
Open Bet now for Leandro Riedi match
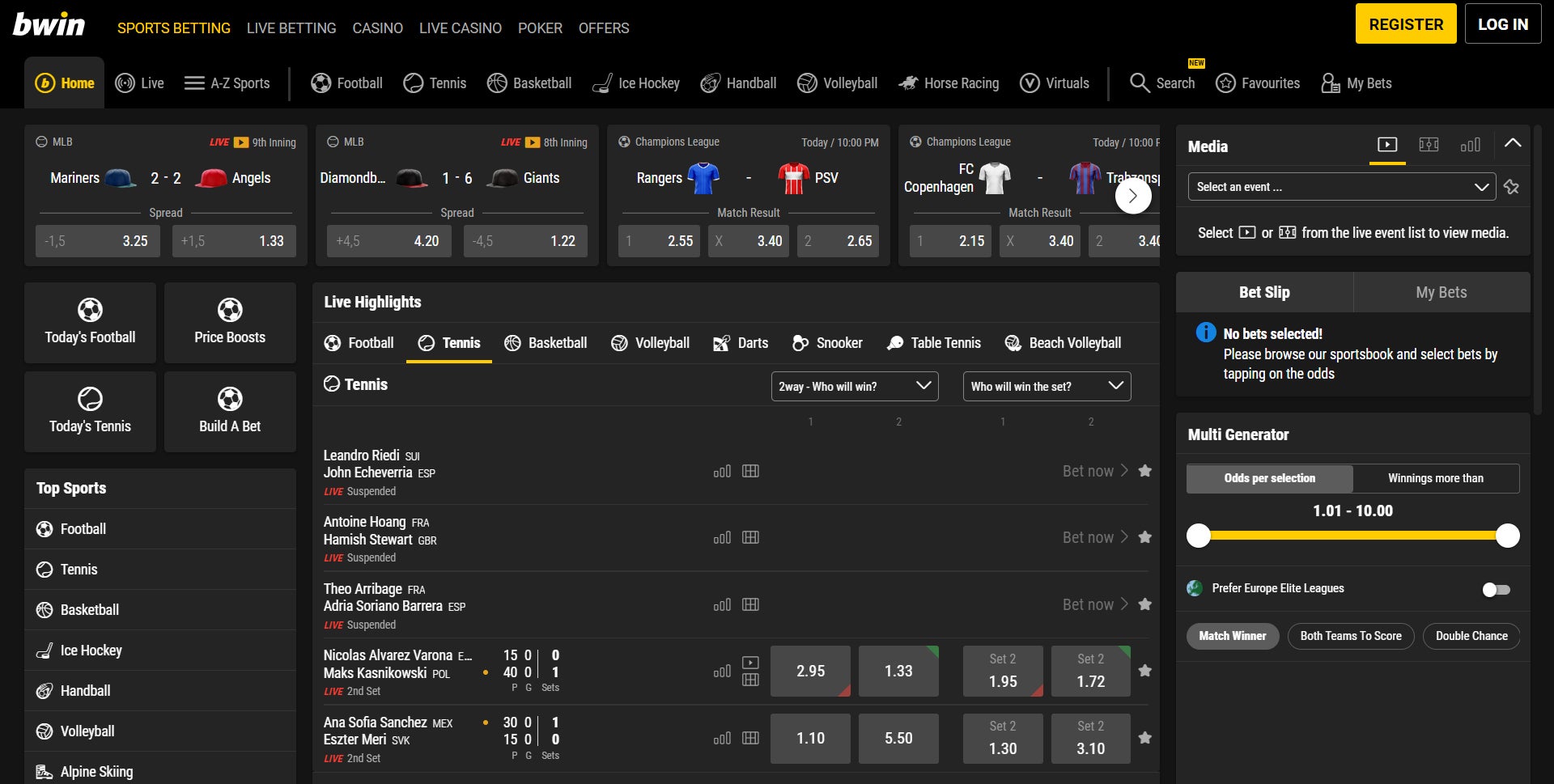pyautogui.click(x=1095, y=471)
